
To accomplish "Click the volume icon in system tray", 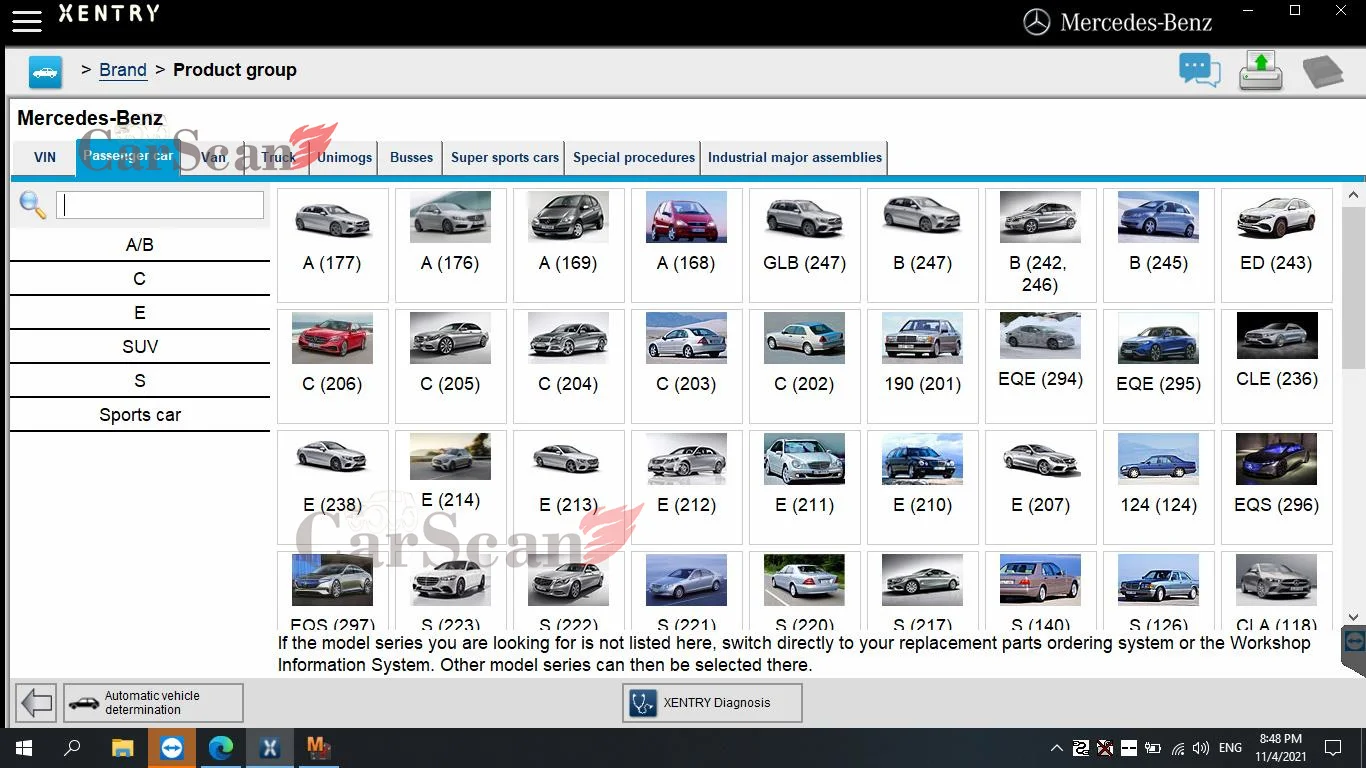I will [1201, 748].
